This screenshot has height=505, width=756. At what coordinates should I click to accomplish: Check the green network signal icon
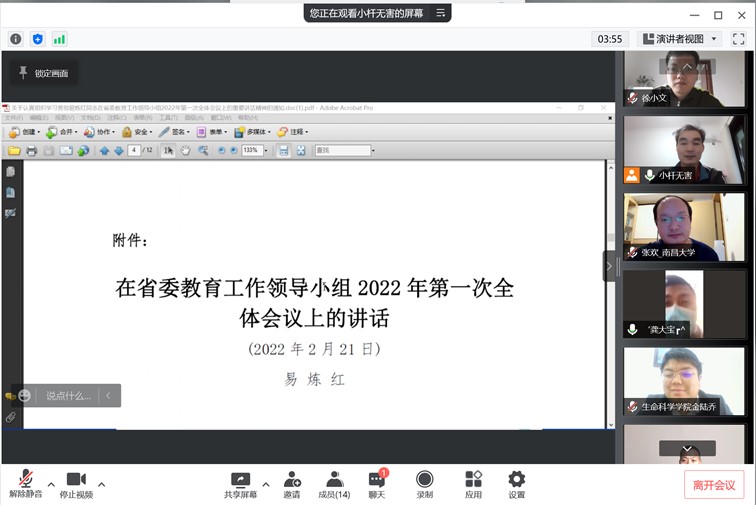pos(59,39)
